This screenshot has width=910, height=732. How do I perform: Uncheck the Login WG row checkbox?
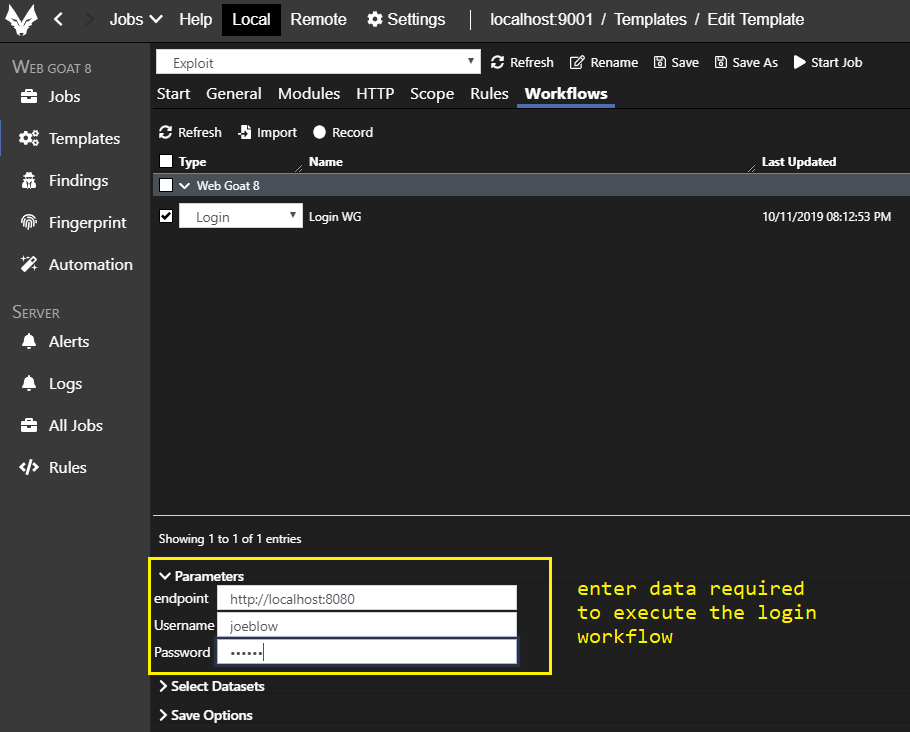(166, 217)
